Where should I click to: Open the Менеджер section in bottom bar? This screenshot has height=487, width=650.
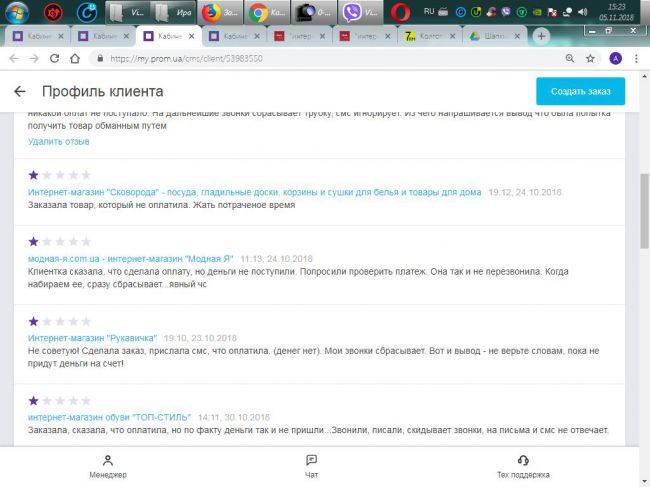[x=107, y=467]
